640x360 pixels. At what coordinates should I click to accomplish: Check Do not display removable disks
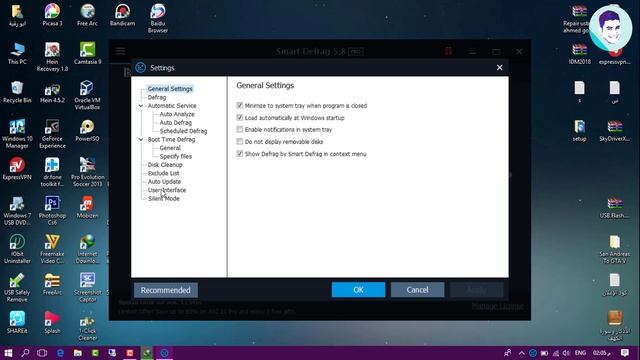coord(240,142)
